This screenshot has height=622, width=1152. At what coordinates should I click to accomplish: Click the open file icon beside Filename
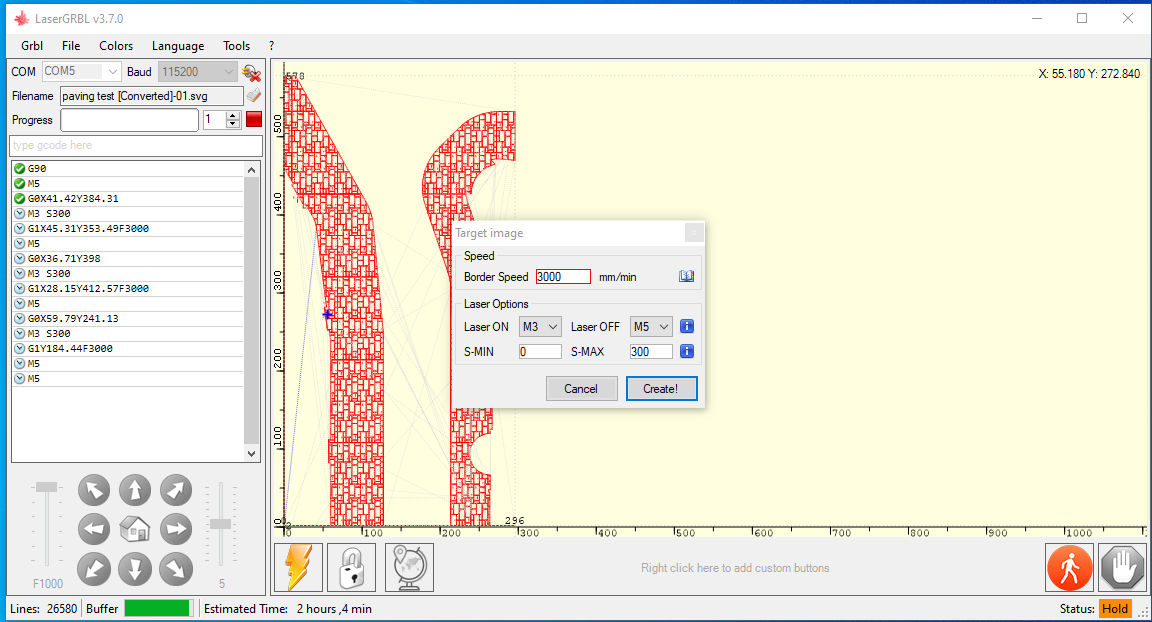[x=253, y=95]
